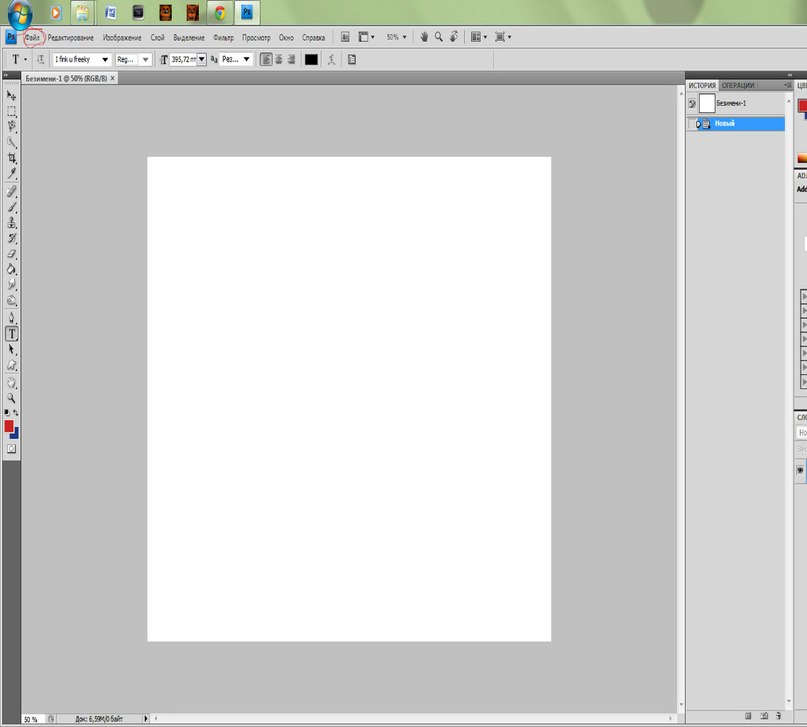Open the Редактирование menu
This screenshot has width=807, height=727.
[71, 38]
